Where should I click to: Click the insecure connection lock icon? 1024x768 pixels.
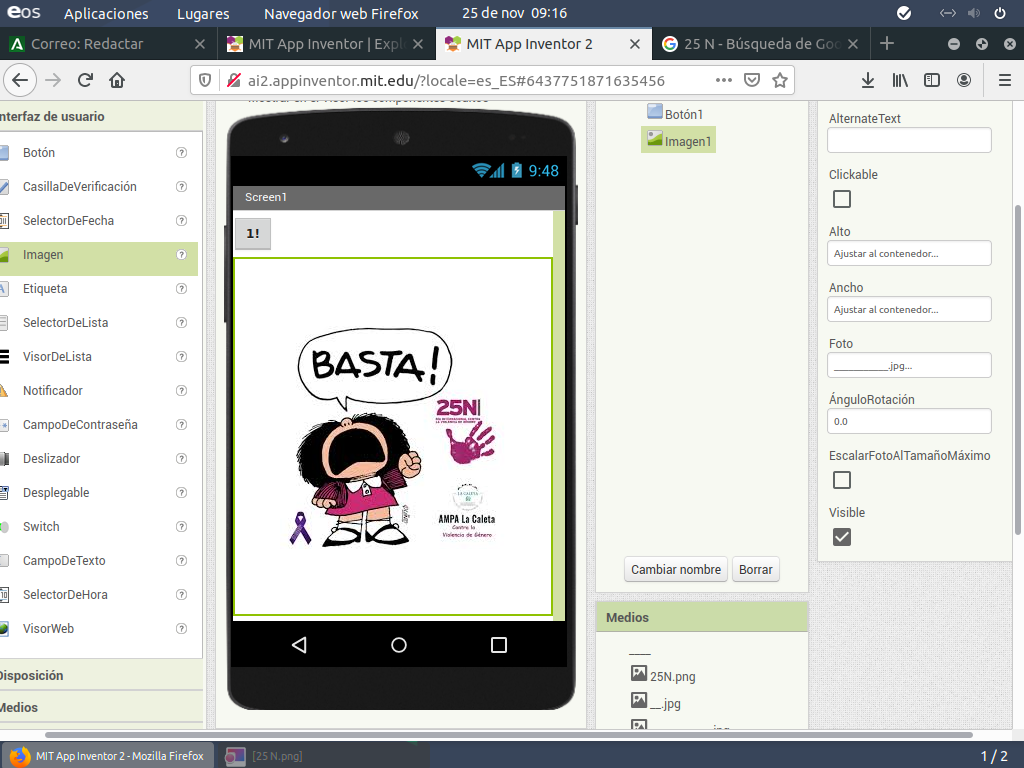233,80
